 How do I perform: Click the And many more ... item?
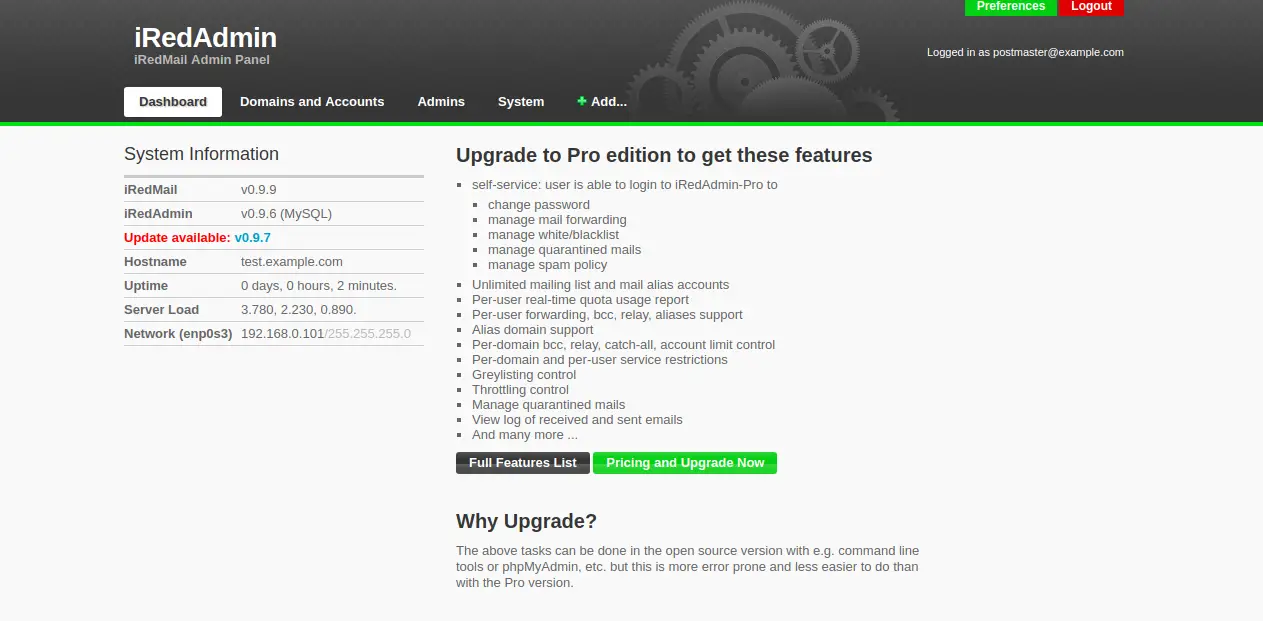525,435
